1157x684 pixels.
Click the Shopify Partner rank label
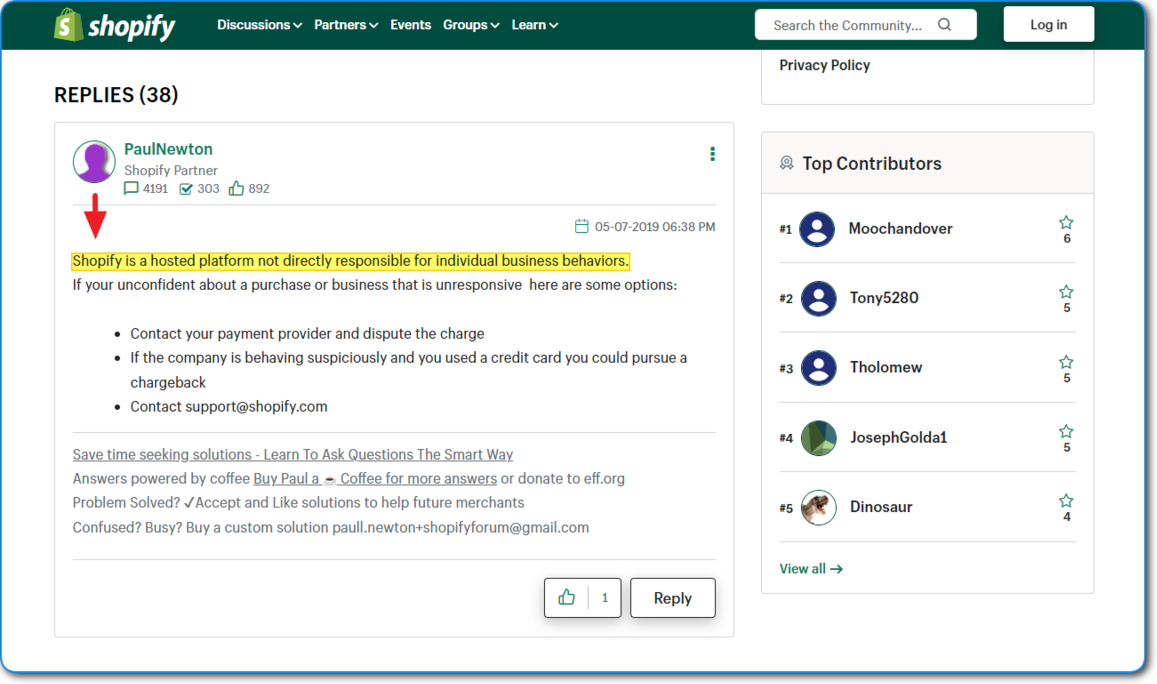170,170
